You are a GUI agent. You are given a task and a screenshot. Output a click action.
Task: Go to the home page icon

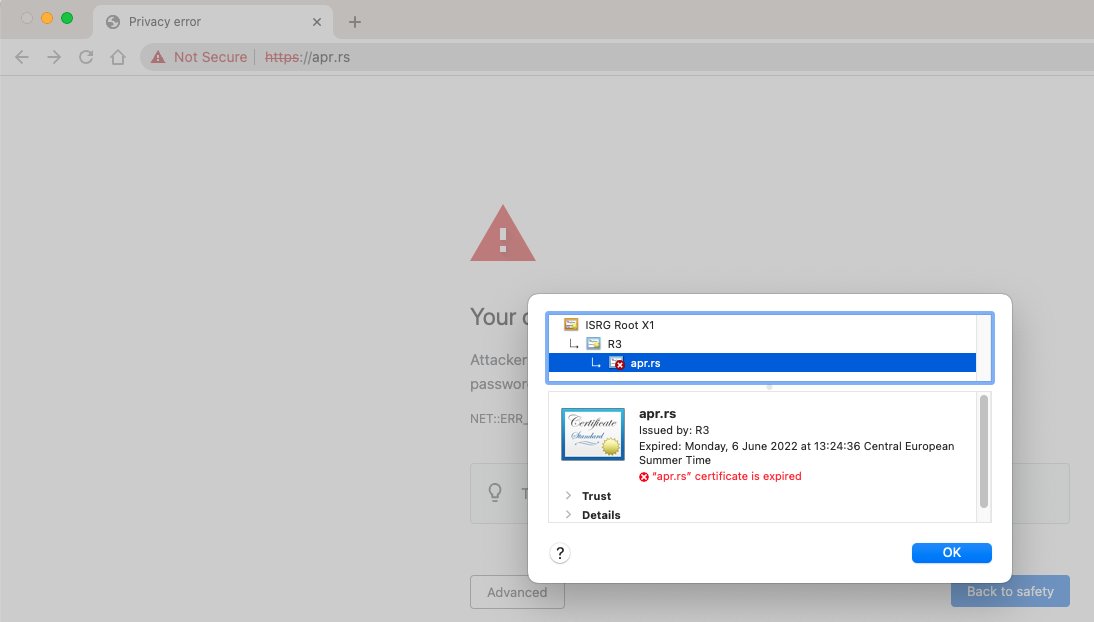click(x=118, y=57)
